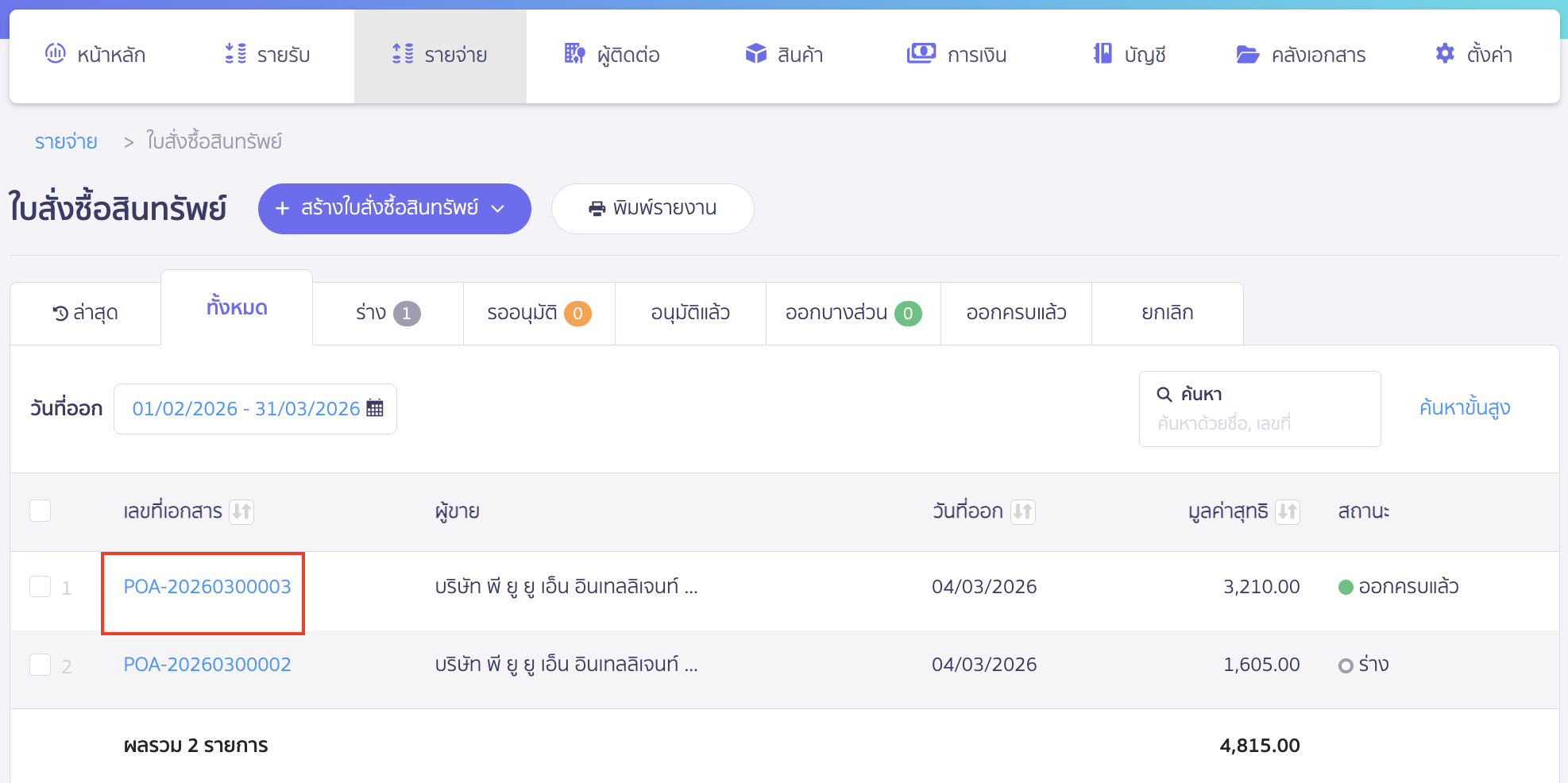Open the date range calendar picker
The image size is (1568, 783).
click(375, 407)
